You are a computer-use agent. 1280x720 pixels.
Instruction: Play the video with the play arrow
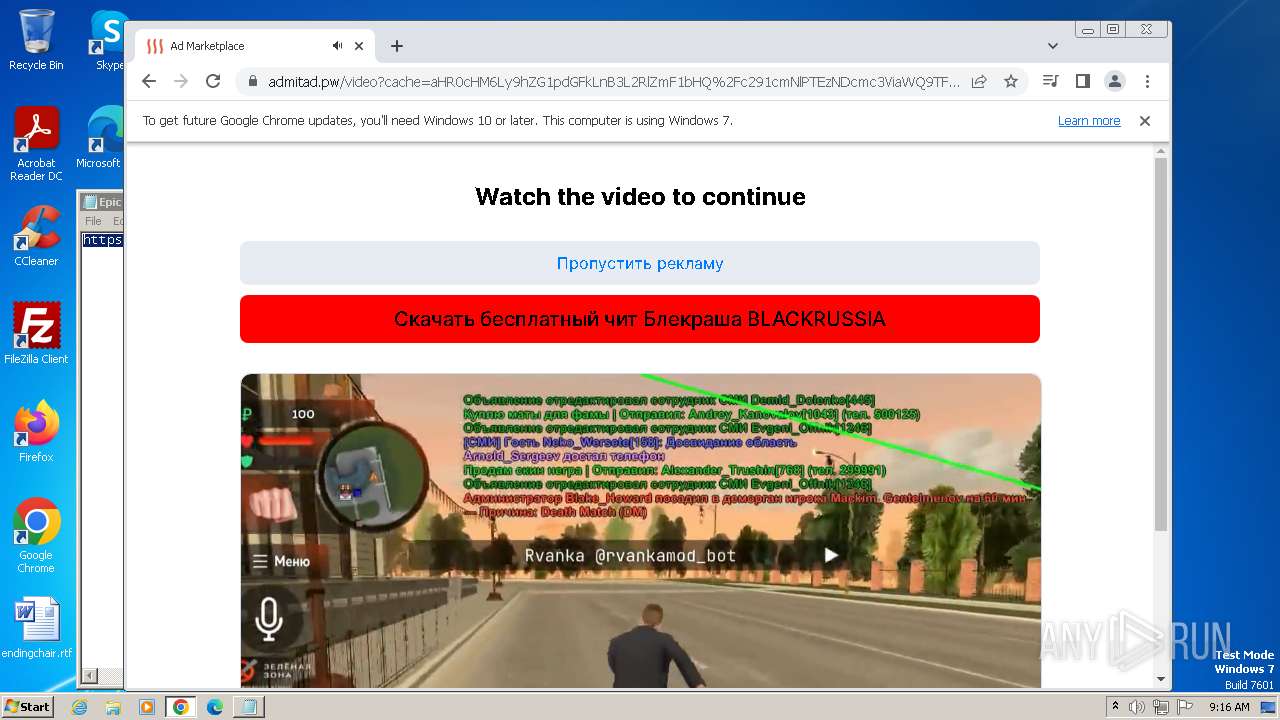[x=831, y=555]
